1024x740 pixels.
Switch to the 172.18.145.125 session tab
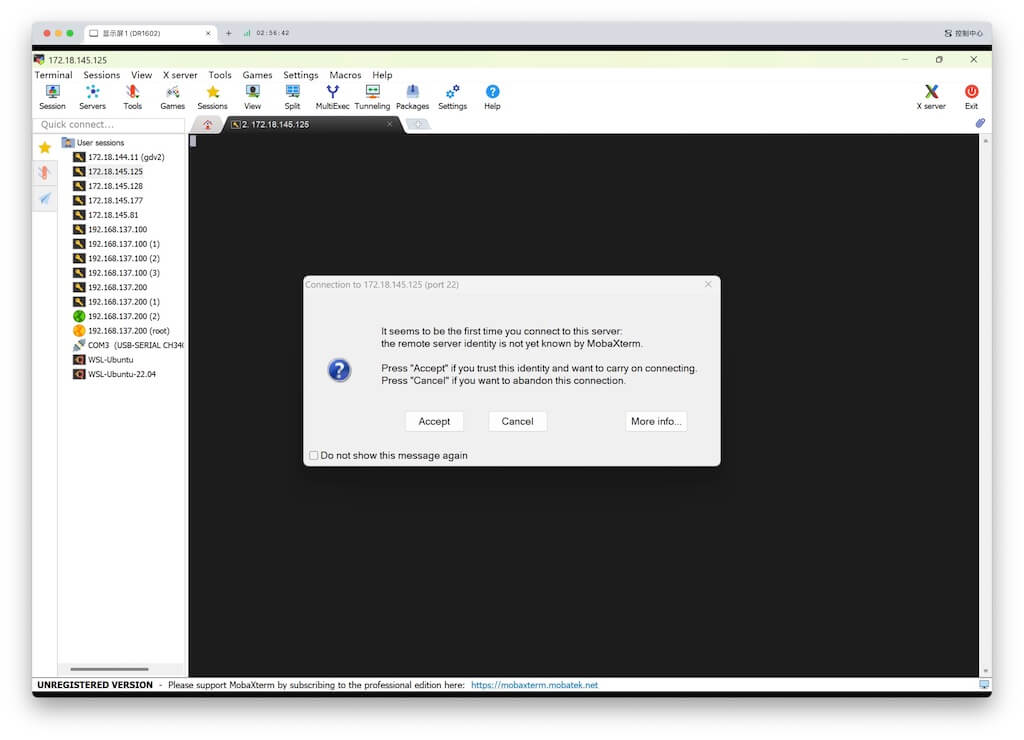pos(310,125)
